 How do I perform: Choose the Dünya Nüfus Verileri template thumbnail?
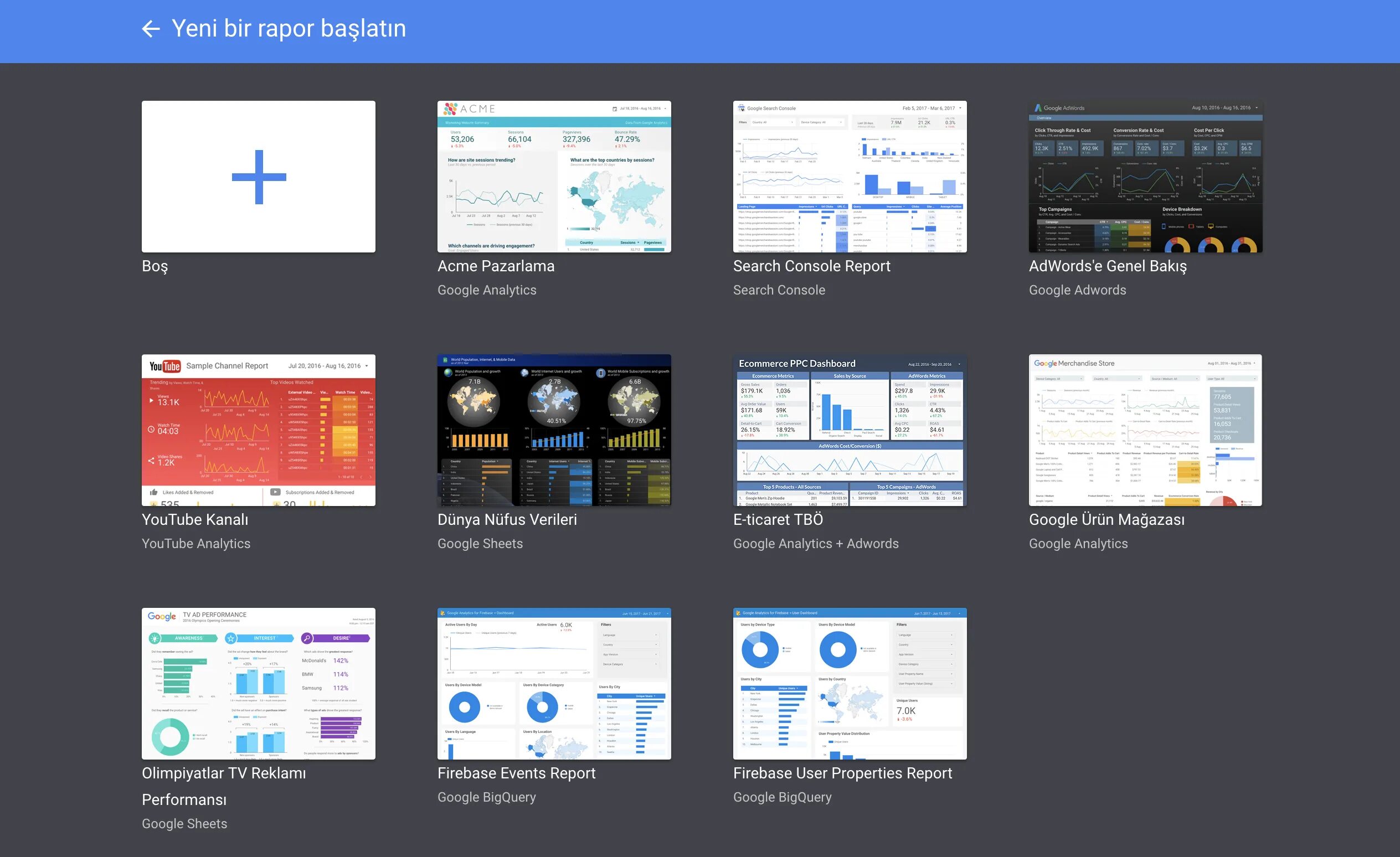point(554,430)
